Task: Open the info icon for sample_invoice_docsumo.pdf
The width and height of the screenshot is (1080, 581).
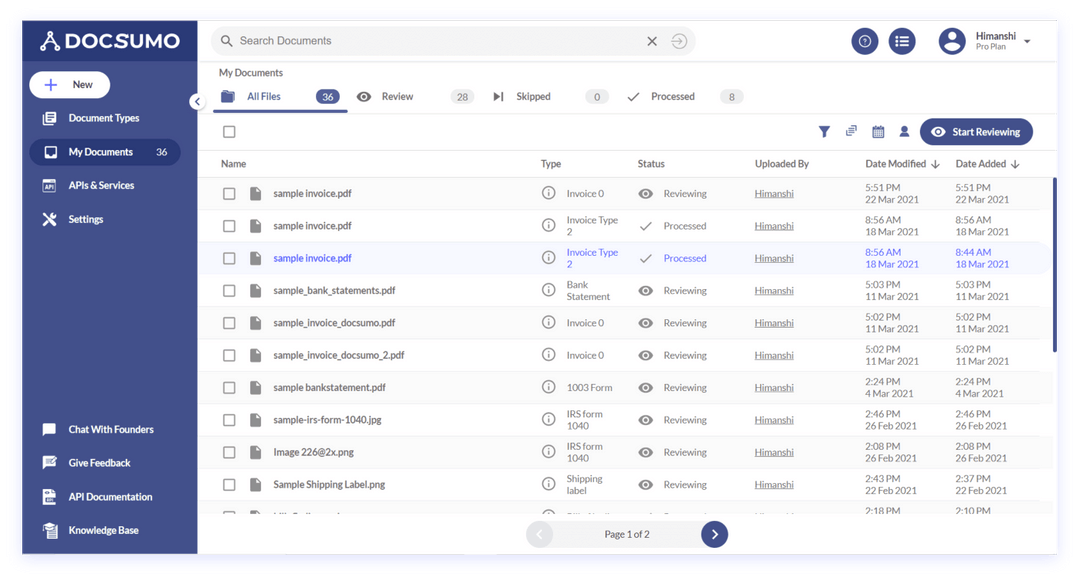Action: point(548,322)
